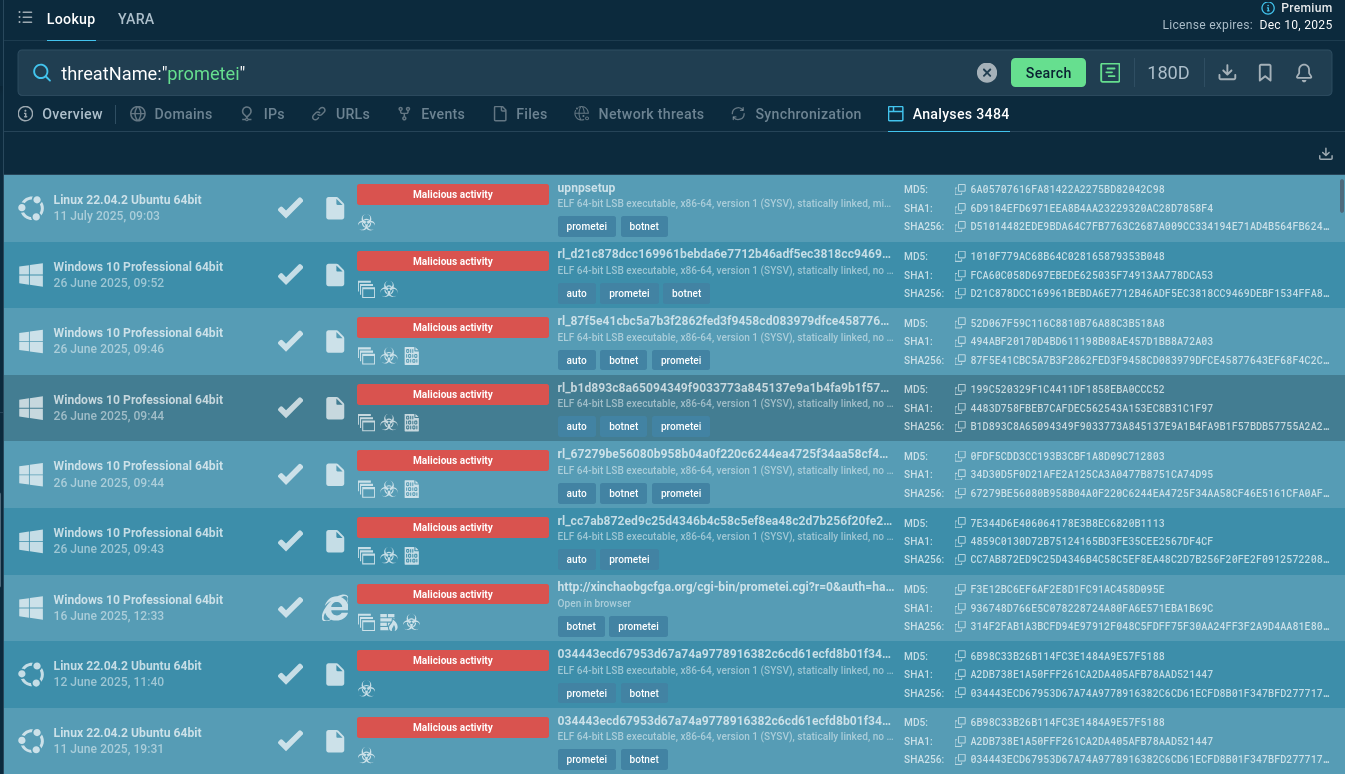Open notifications bell icon in search bar
Image resolution: width=1345 pixels, height=774 pixels.
(1304, 73)
